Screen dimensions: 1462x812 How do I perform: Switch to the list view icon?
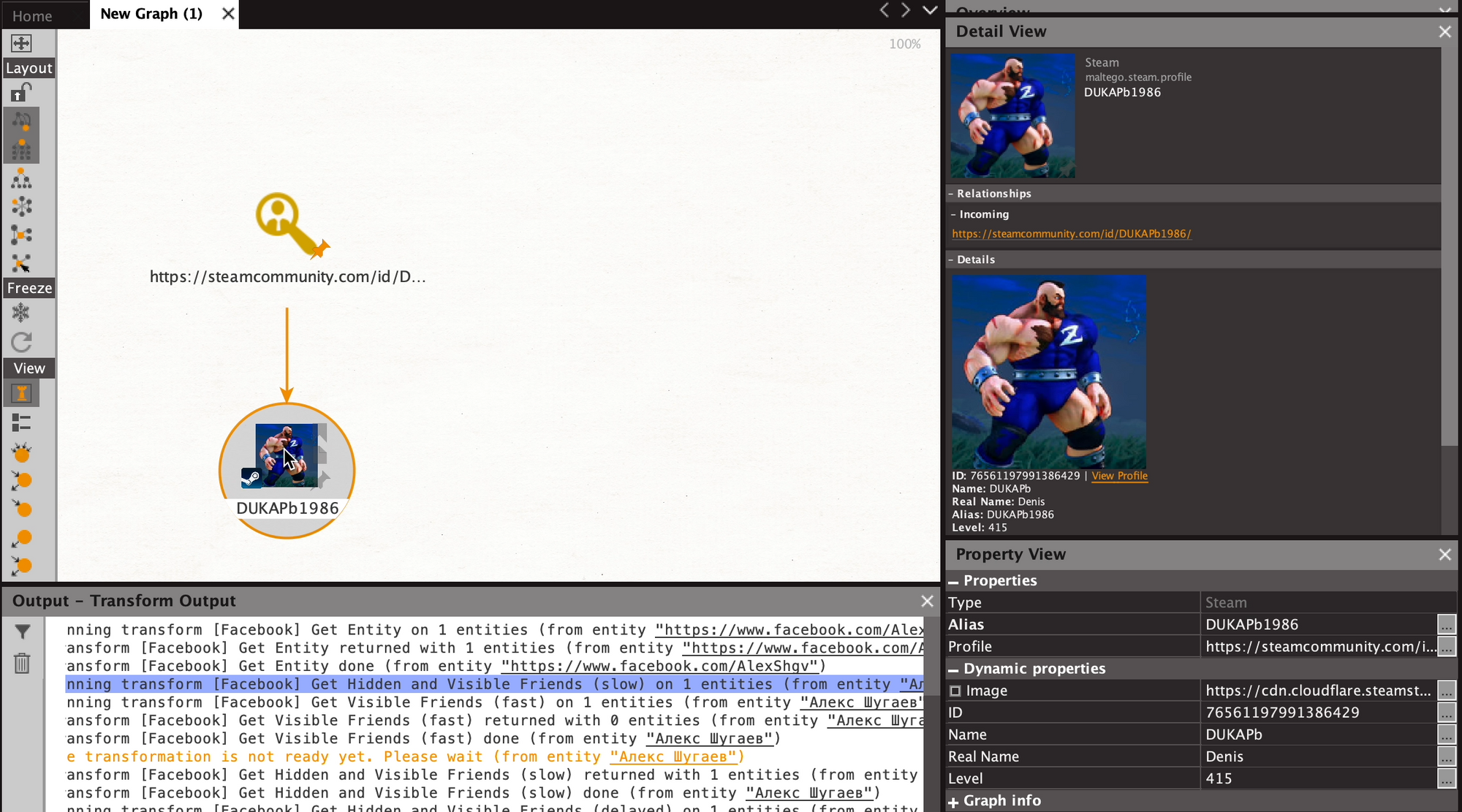pyautogui.click(x=21, y=422)
